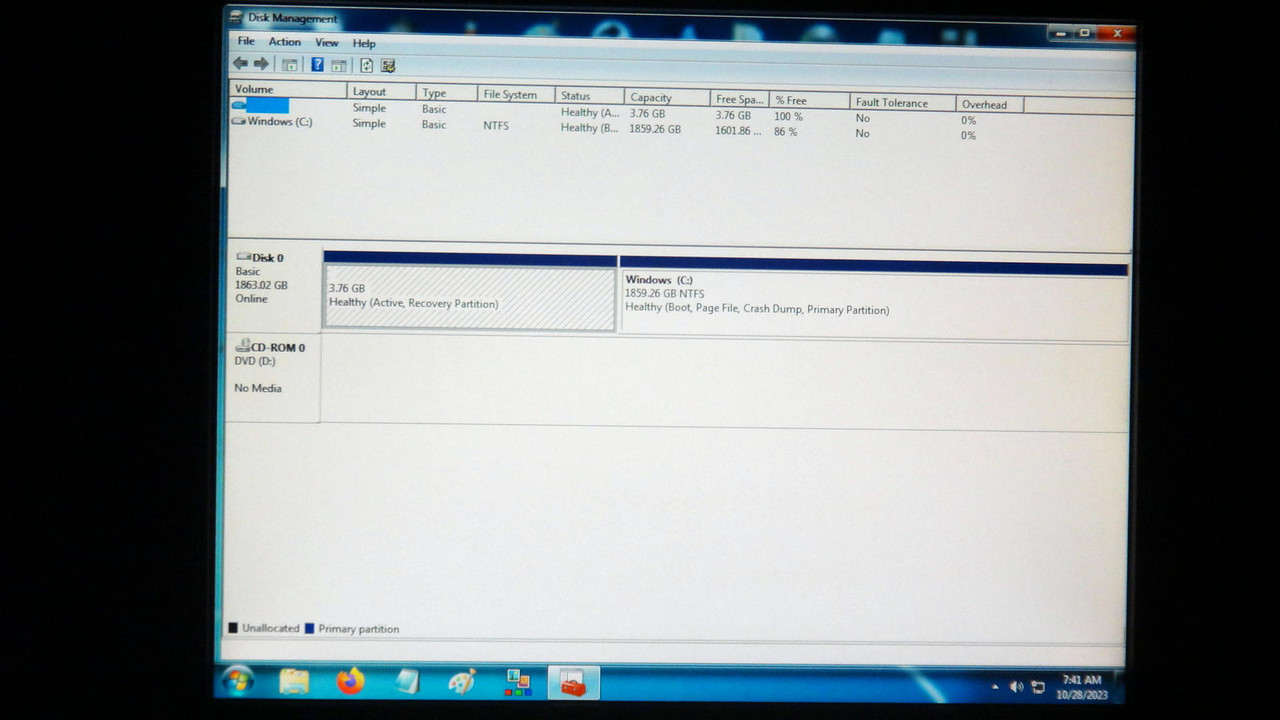Click the blue Primary partition legend swatch
Image resolution: width=1280 pixels, height=720 pixels.
click(309, 629)
